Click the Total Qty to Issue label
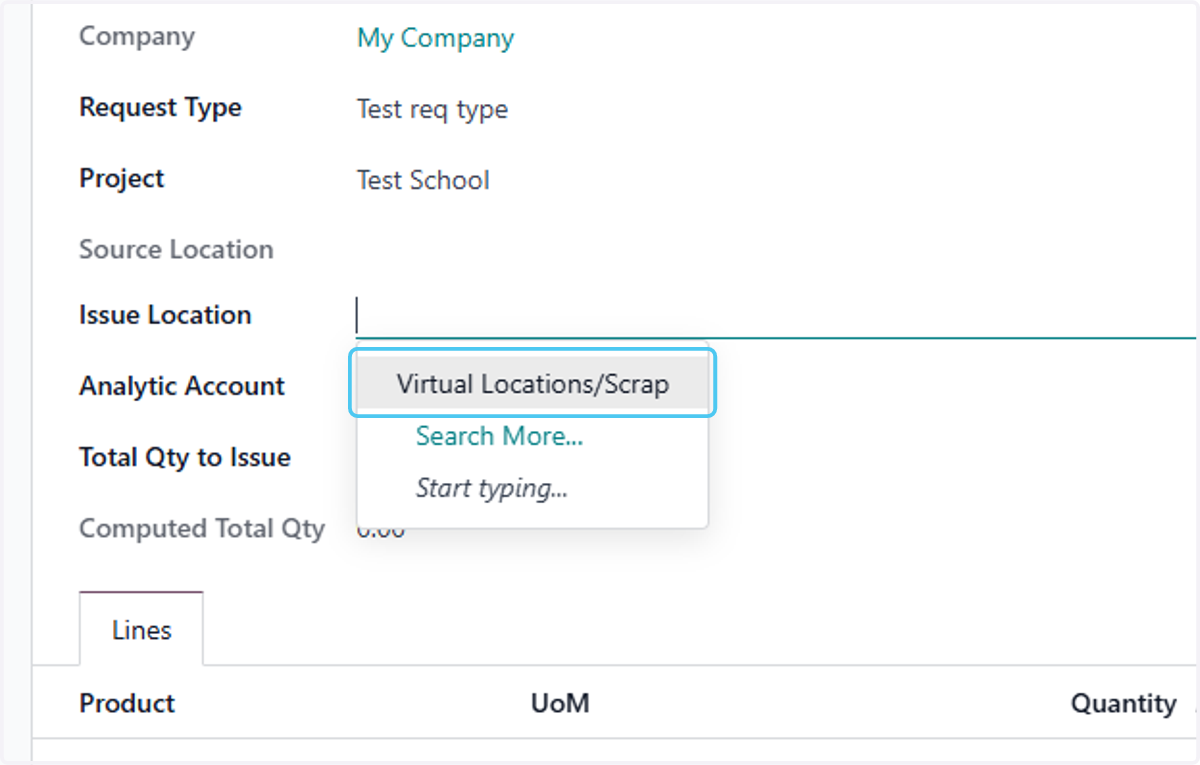 click(x=185, y=457)
